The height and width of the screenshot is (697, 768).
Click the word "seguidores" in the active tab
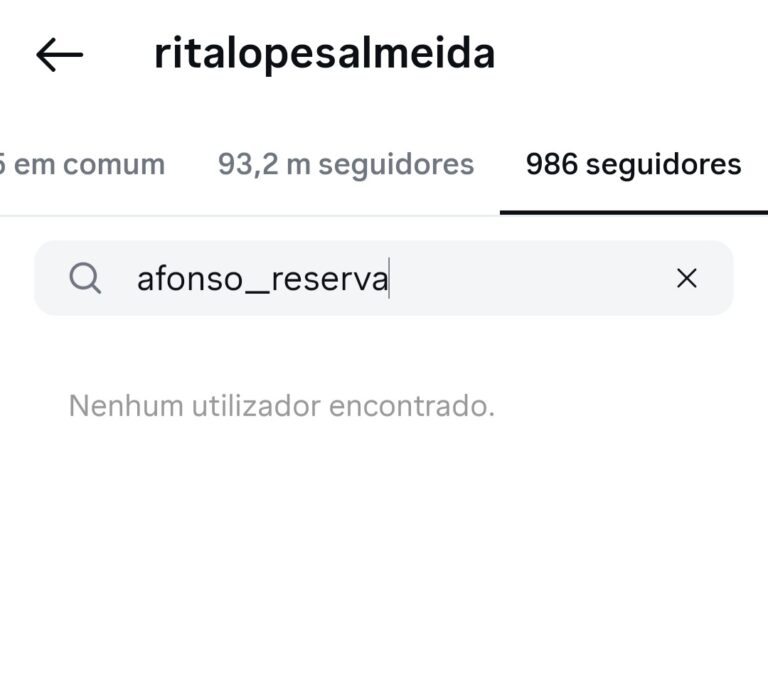[664, 164]
